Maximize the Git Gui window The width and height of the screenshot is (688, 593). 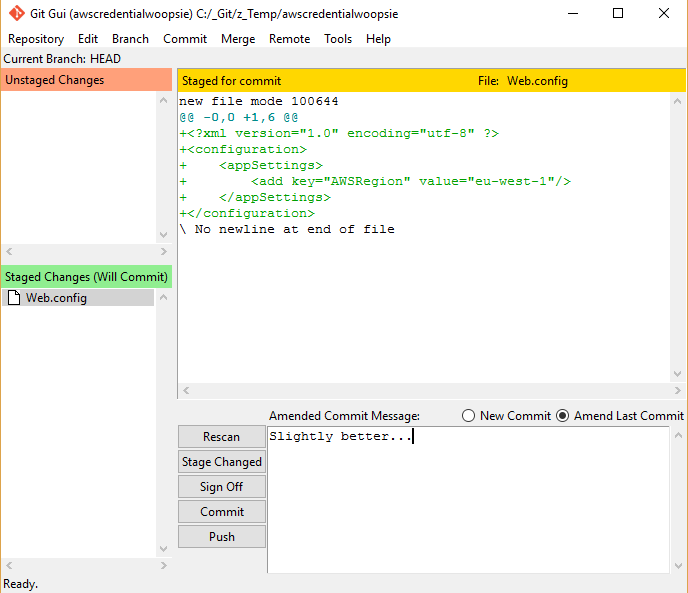coord(618,14)
